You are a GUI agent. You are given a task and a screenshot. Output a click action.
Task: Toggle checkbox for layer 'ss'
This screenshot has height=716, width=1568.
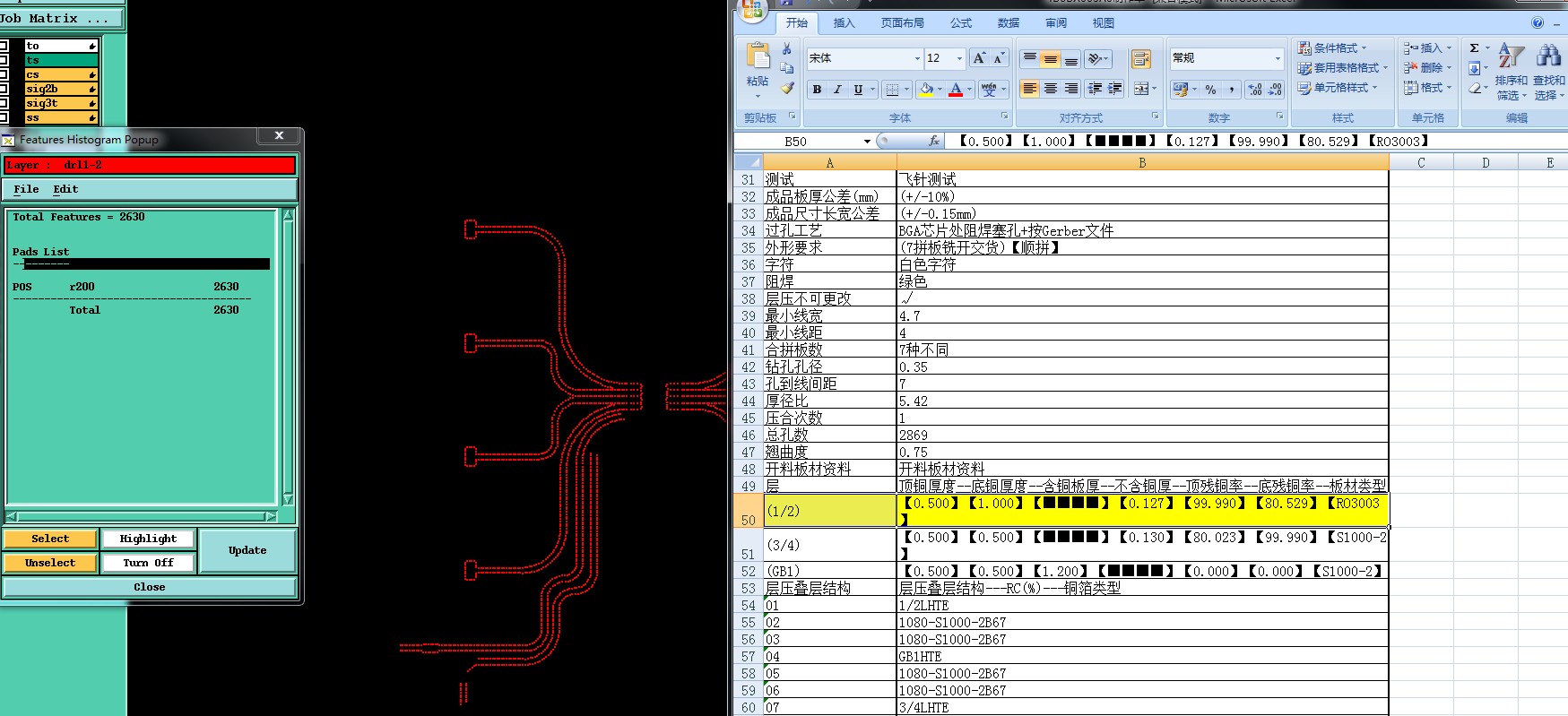tap(4, 117)
